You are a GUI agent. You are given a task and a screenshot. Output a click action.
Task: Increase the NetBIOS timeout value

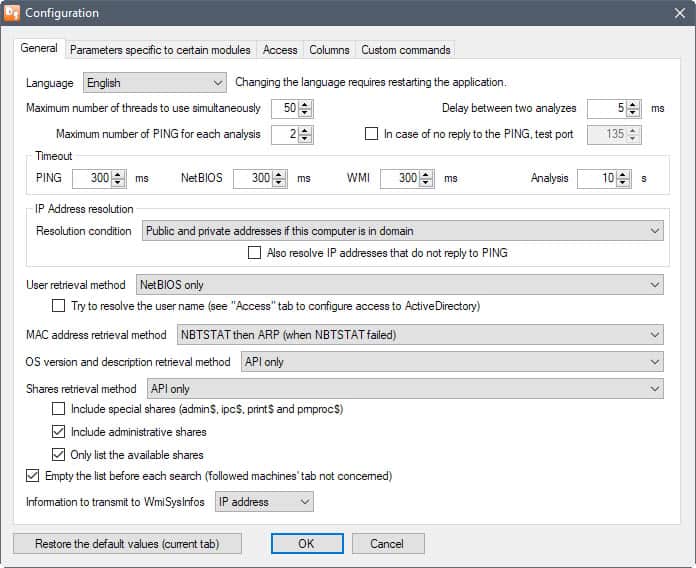pyautogui.click(x=279, y=174)
